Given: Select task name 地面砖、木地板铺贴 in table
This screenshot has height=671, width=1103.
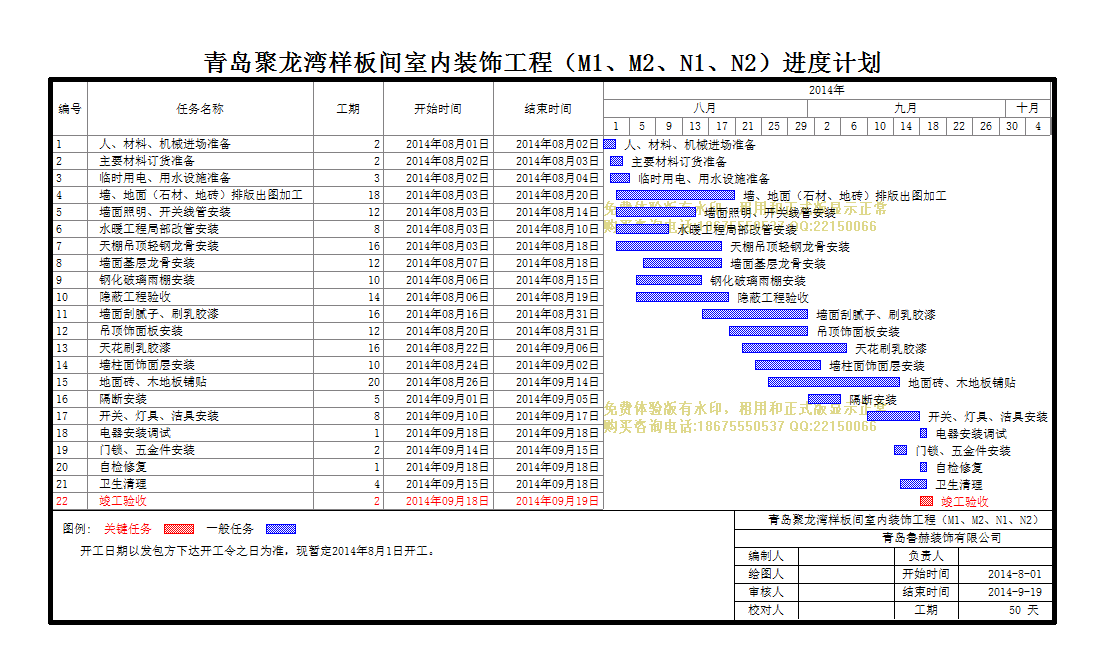Looking at the screenshot, I should click(x=153, y=382).
